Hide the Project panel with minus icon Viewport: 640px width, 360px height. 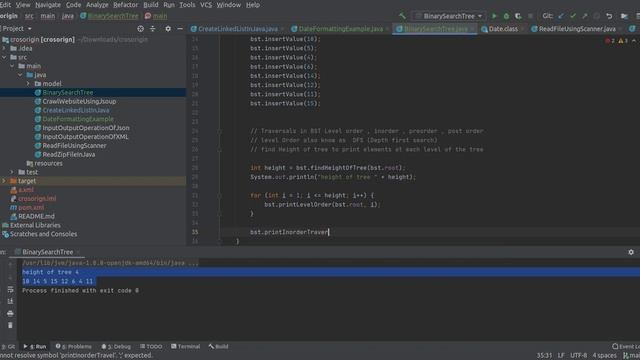[180, 29]
